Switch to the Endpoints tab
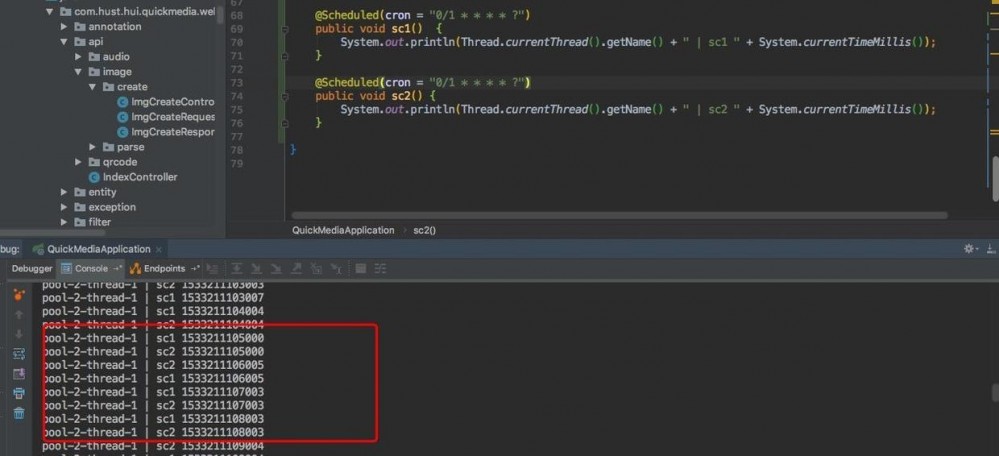 coord(165,269)
